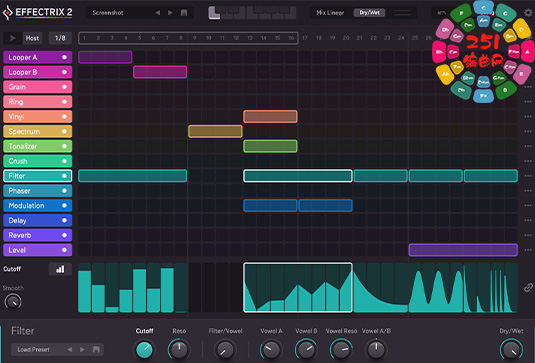
Task: Click the Effectrix 2 logo icon
Action: 8,13
